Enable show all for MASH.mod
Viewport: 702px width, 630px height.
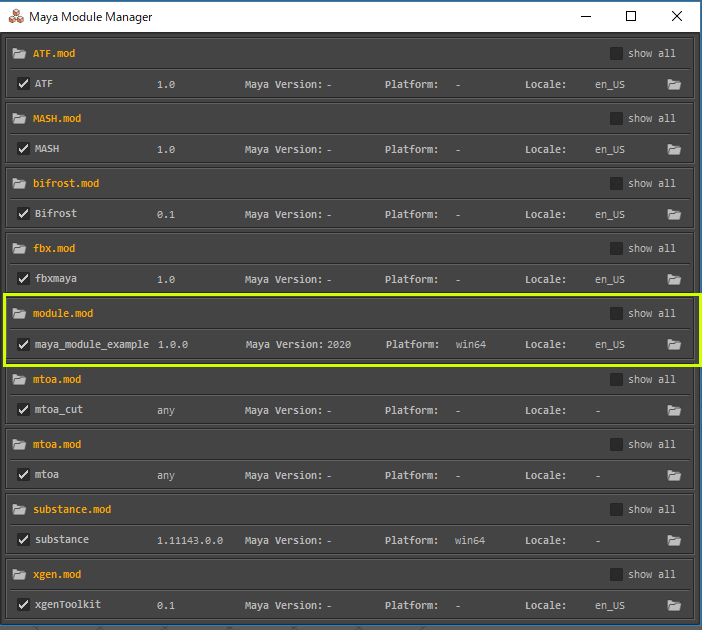[617, 119]
